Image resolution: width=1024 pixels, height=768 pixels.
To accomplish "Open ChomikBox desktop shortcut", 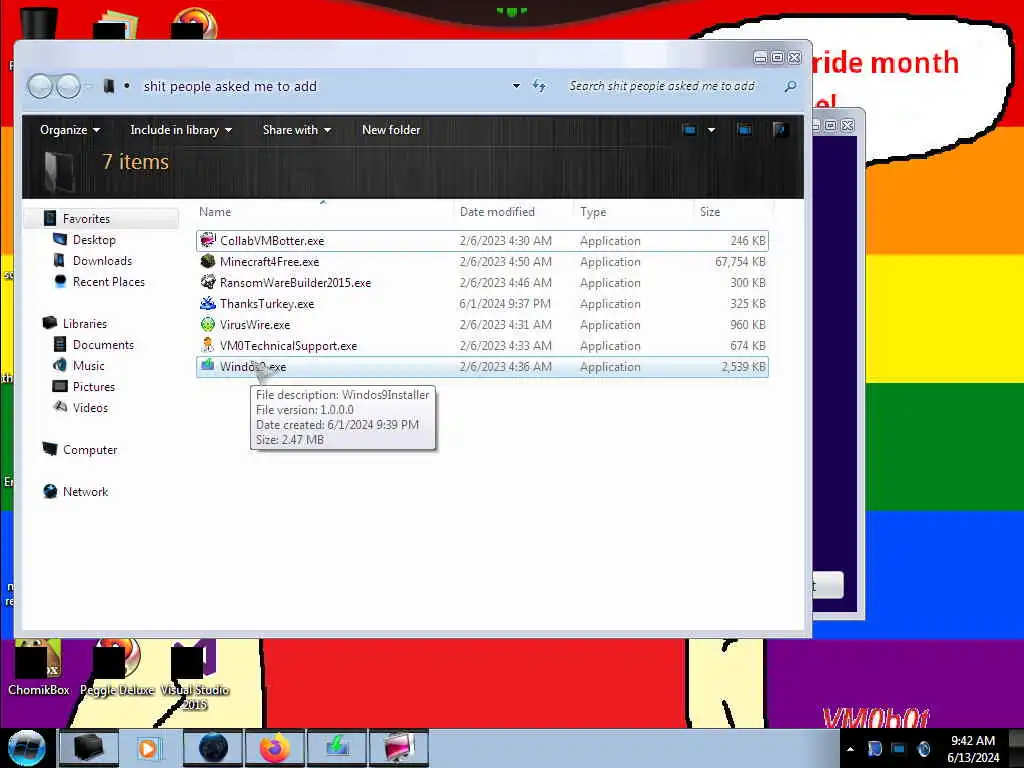I will [39, 667].
